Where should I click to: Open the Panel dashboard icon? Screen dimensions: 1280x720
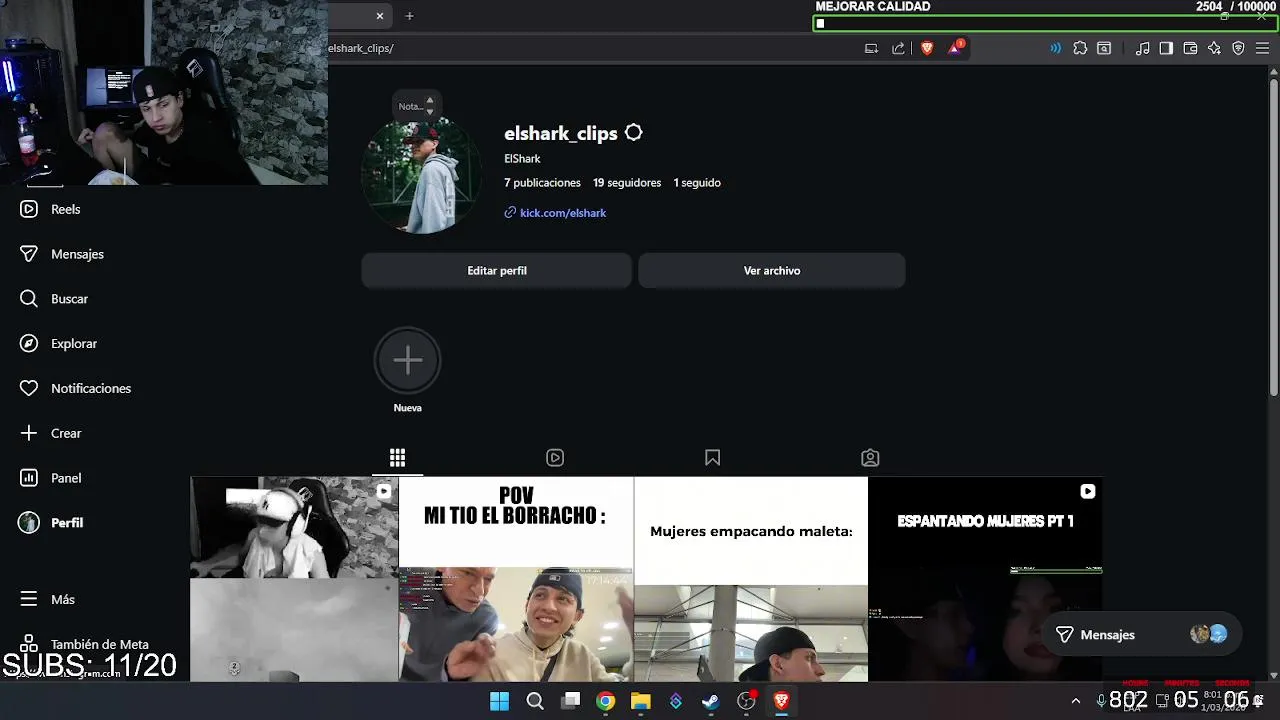pos(29,478)
